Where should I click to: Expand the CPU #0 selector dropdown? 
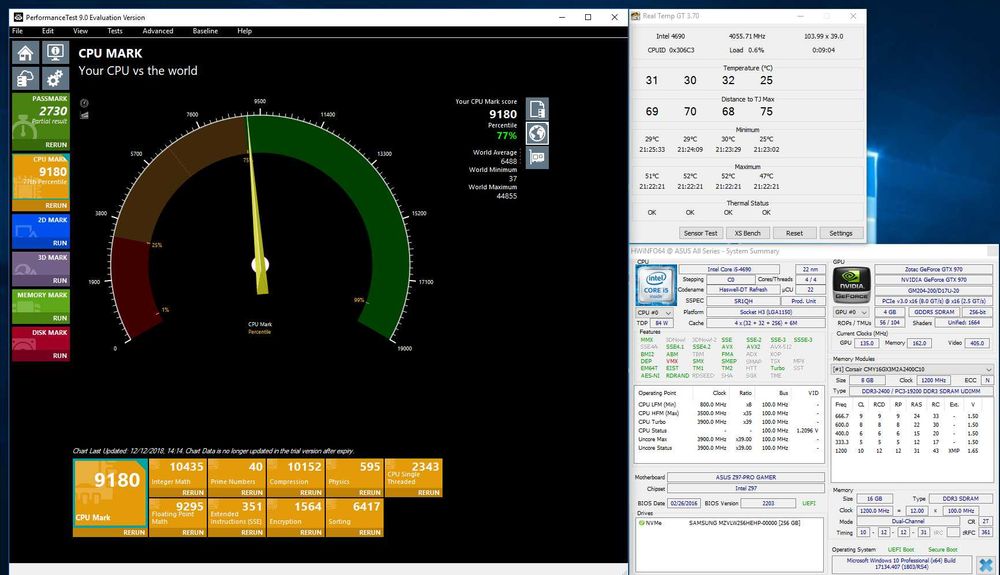point(654,313)
